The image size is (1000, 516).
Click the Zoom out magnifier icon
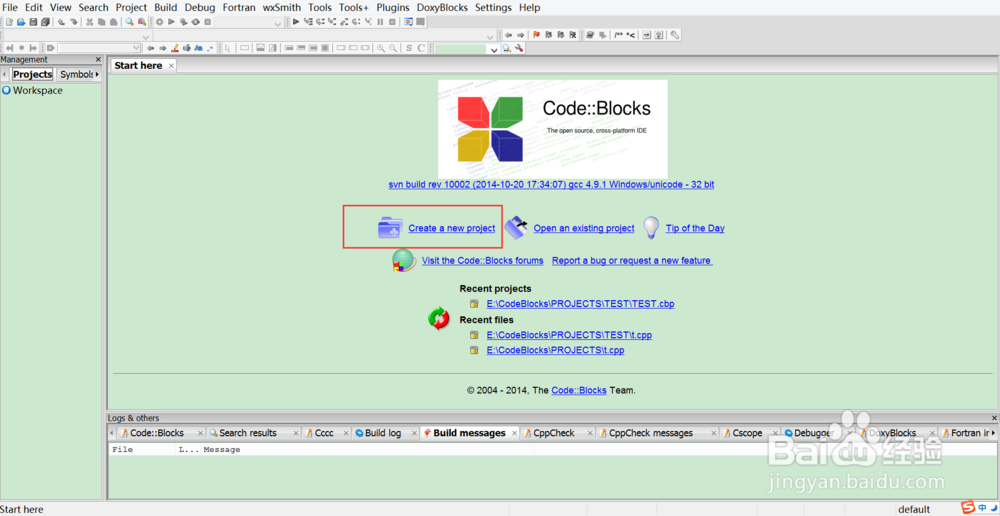[393, 48]
